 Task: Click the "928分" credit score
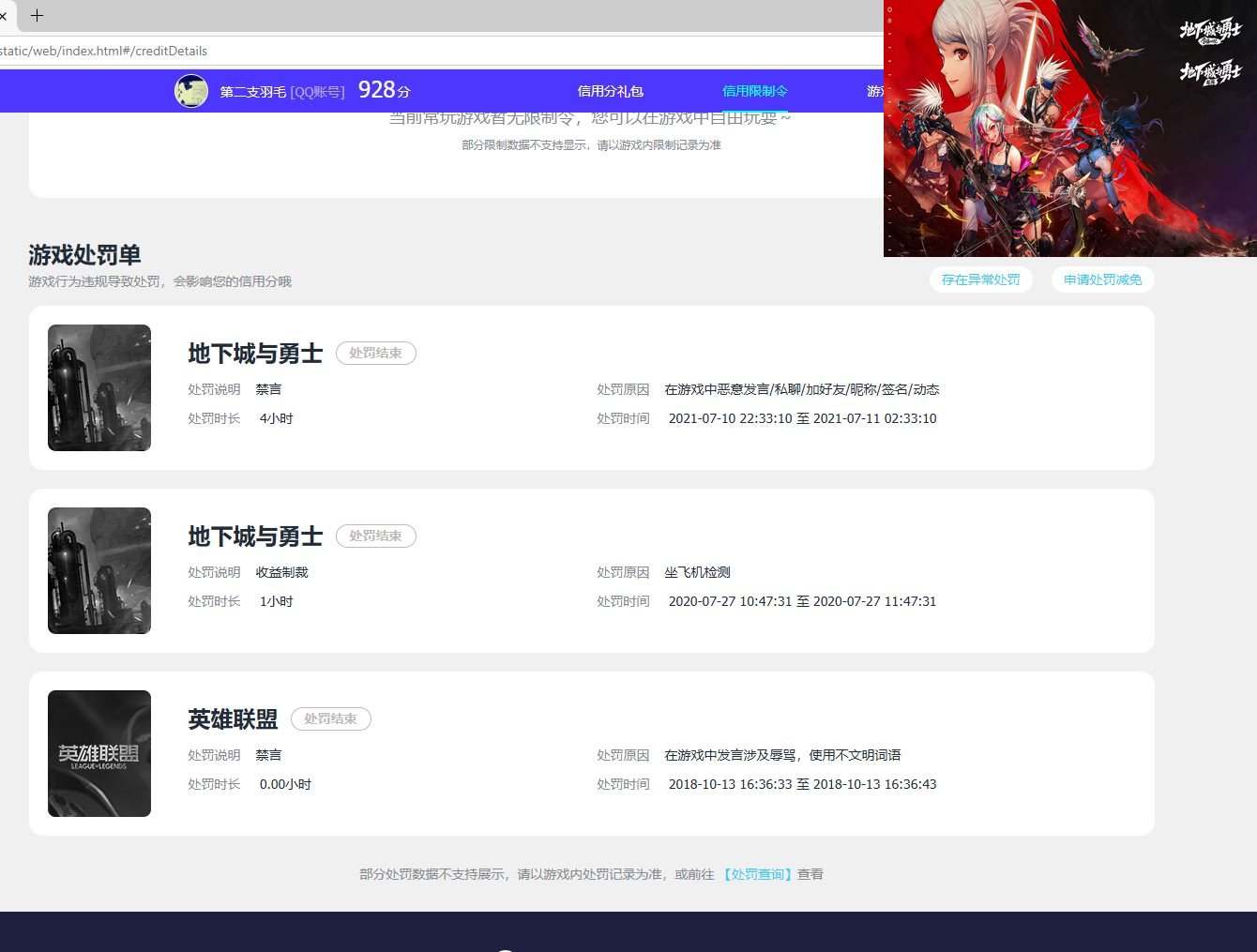click(385, 90)
